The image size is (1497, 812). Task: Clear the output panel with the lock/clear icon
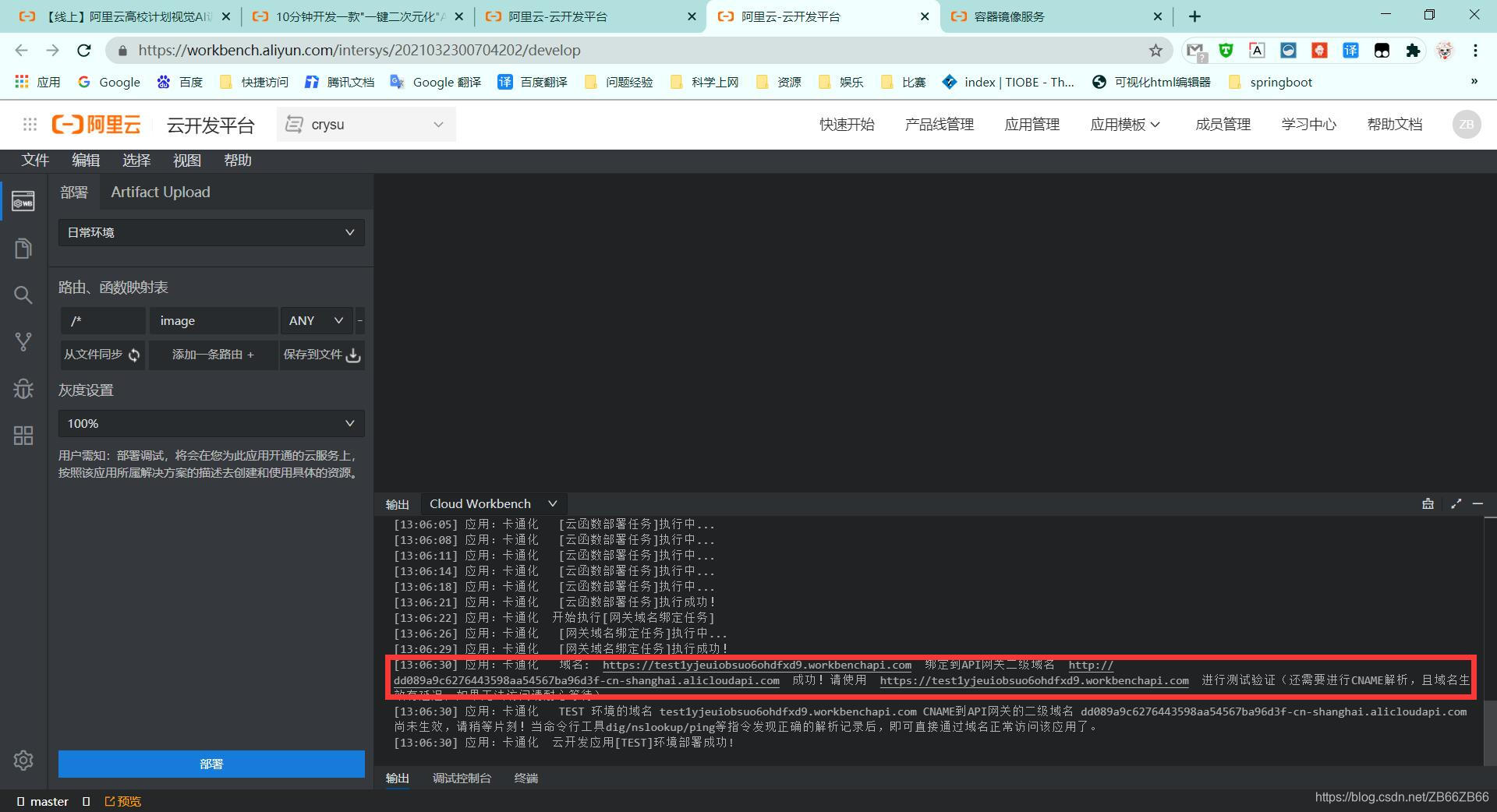(1428, 503)
